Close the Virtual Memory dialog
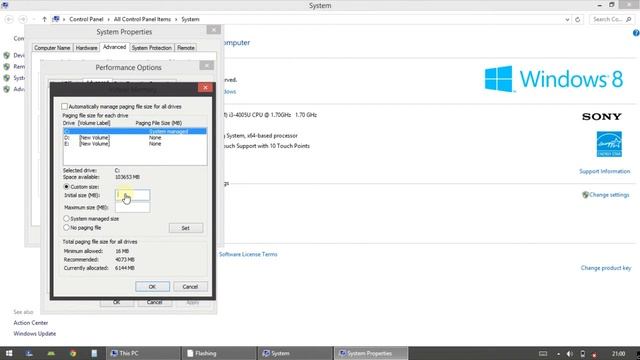640x360 pixels. click(205, 87)
